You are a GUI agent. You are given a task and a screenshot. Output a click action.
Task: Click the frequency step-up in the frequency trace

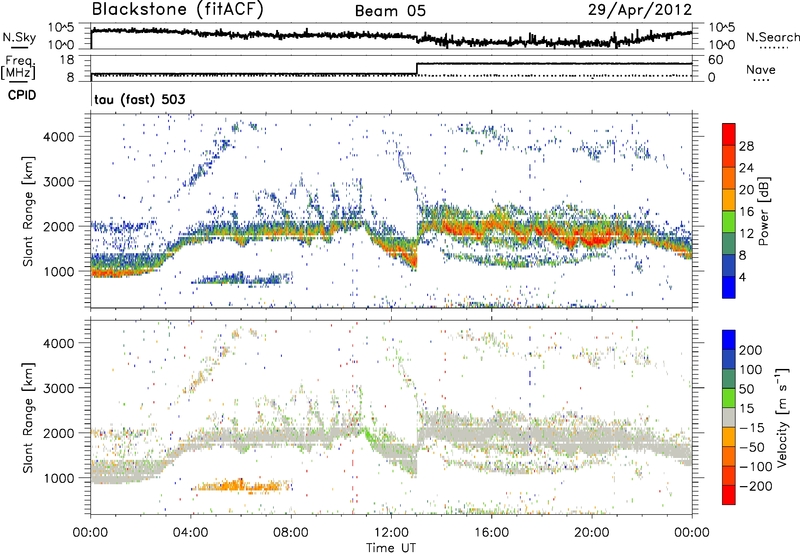tap(417, 69)
